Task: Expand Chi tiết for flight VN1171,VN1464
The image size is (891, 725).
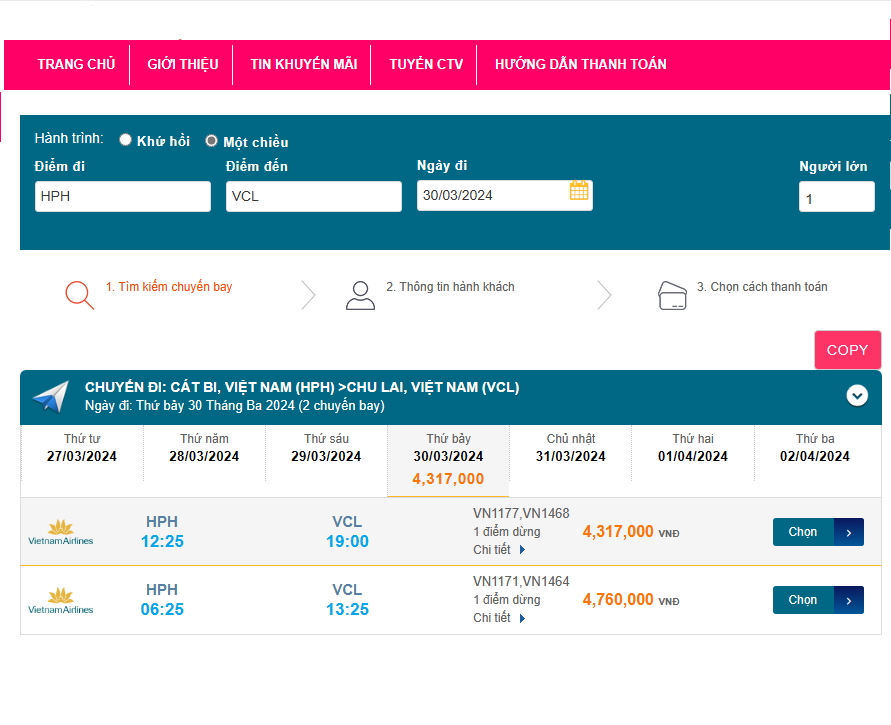Action: (499, 618)
